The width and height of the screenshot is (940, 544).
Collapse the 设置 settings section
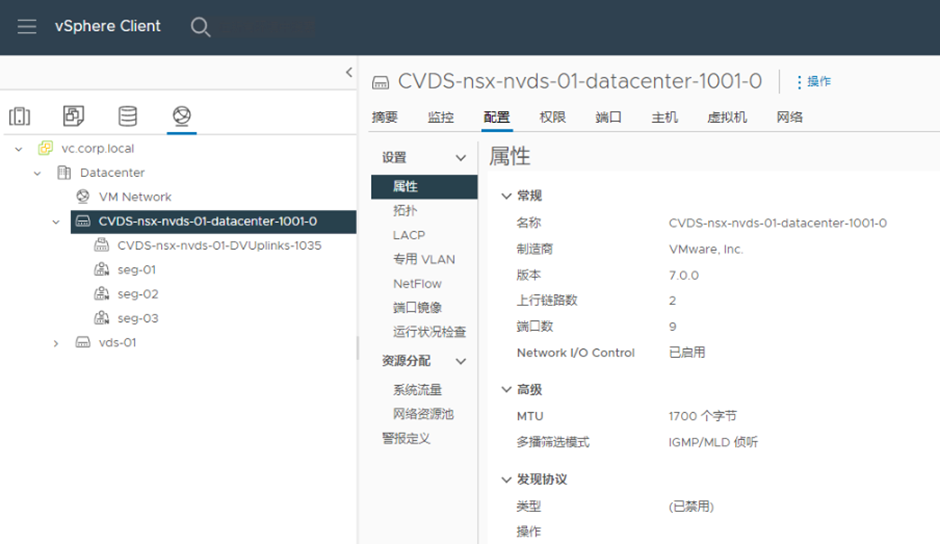click(x=460, y=158)
